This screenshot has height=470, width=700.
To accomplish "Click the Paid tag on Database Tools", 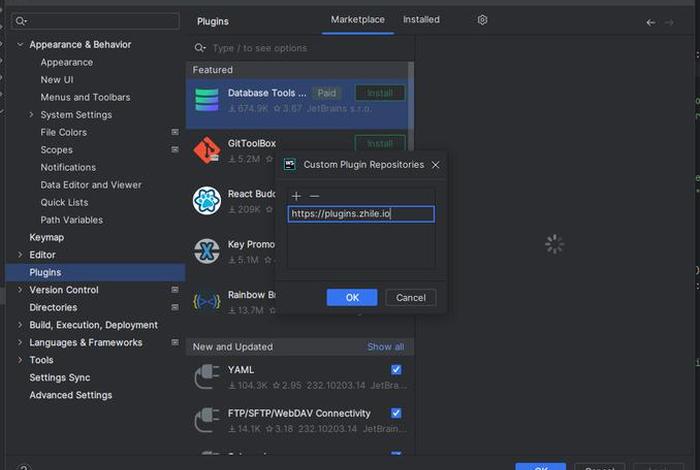I will 326,93.
